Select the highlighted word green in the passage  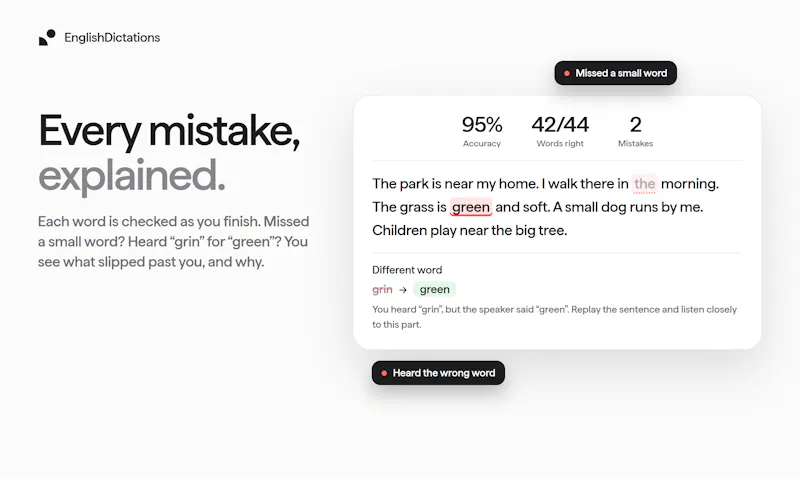[471, 207]
